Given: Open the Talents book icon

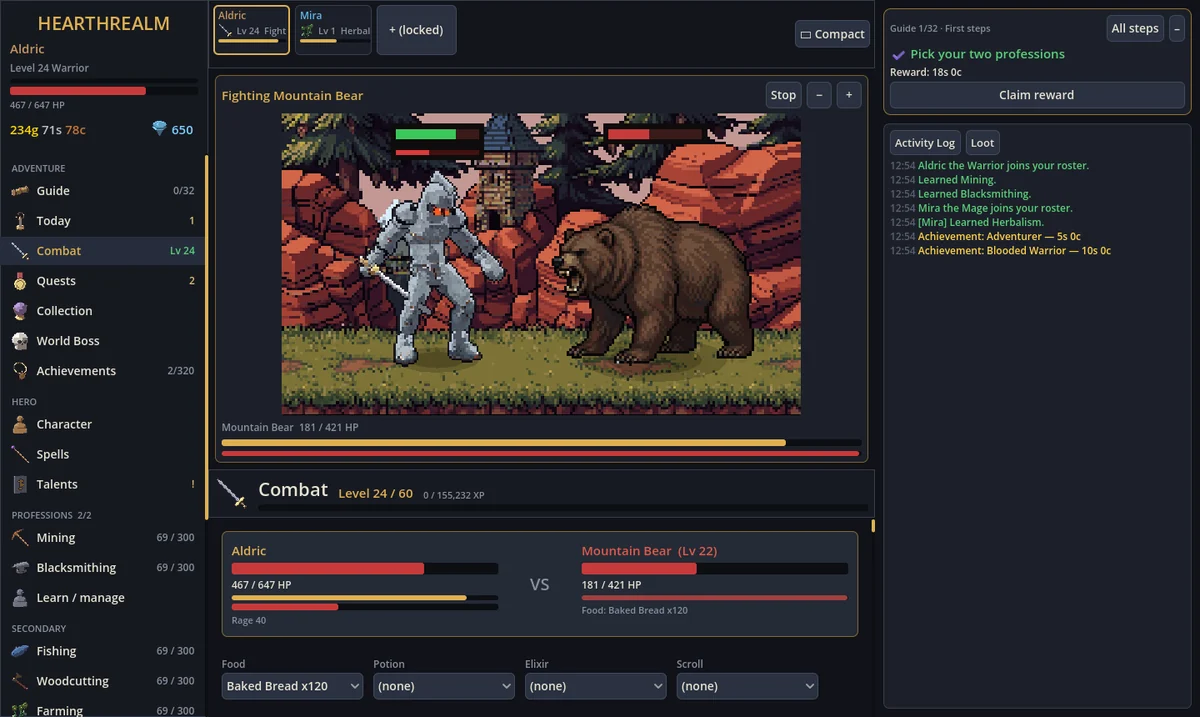Looking at the screenshot, I should coord(20,485).
